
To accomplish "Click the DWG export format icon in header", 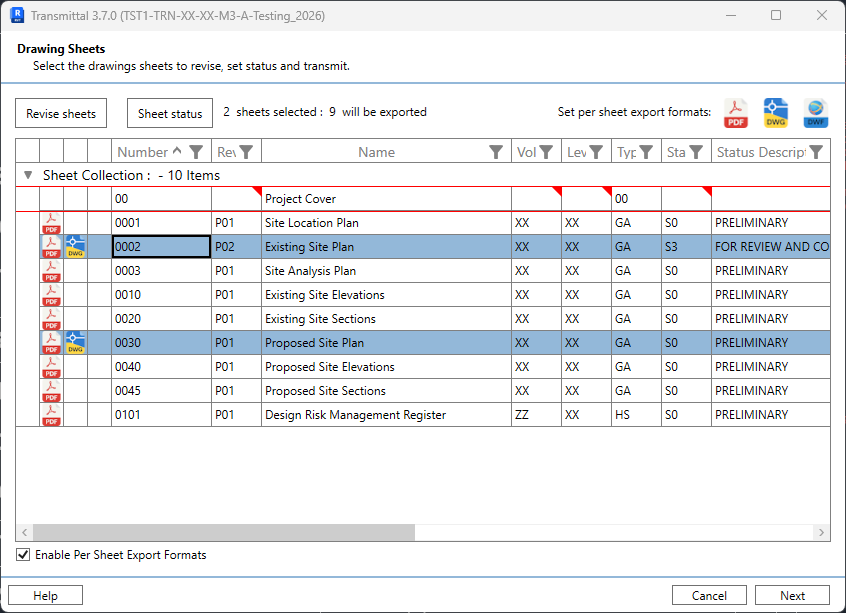I will pos(776,113).
